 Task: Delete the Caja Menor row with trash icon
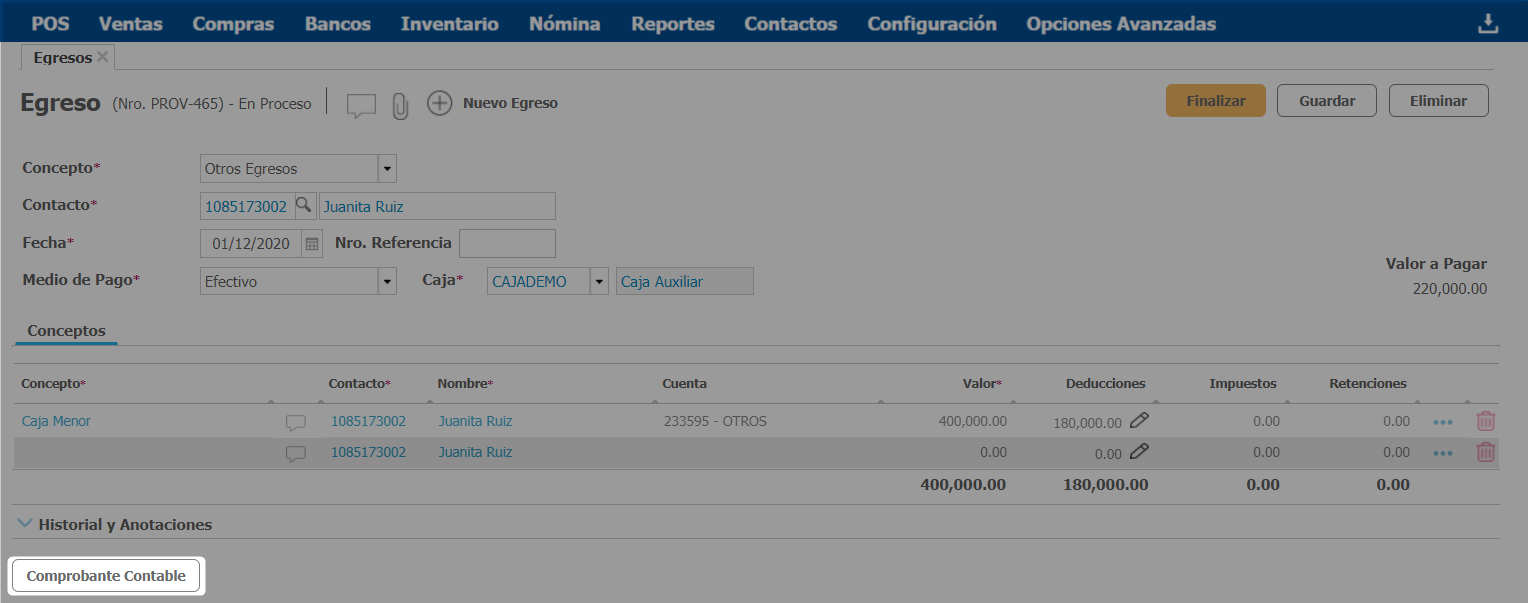pos(1486,422)
